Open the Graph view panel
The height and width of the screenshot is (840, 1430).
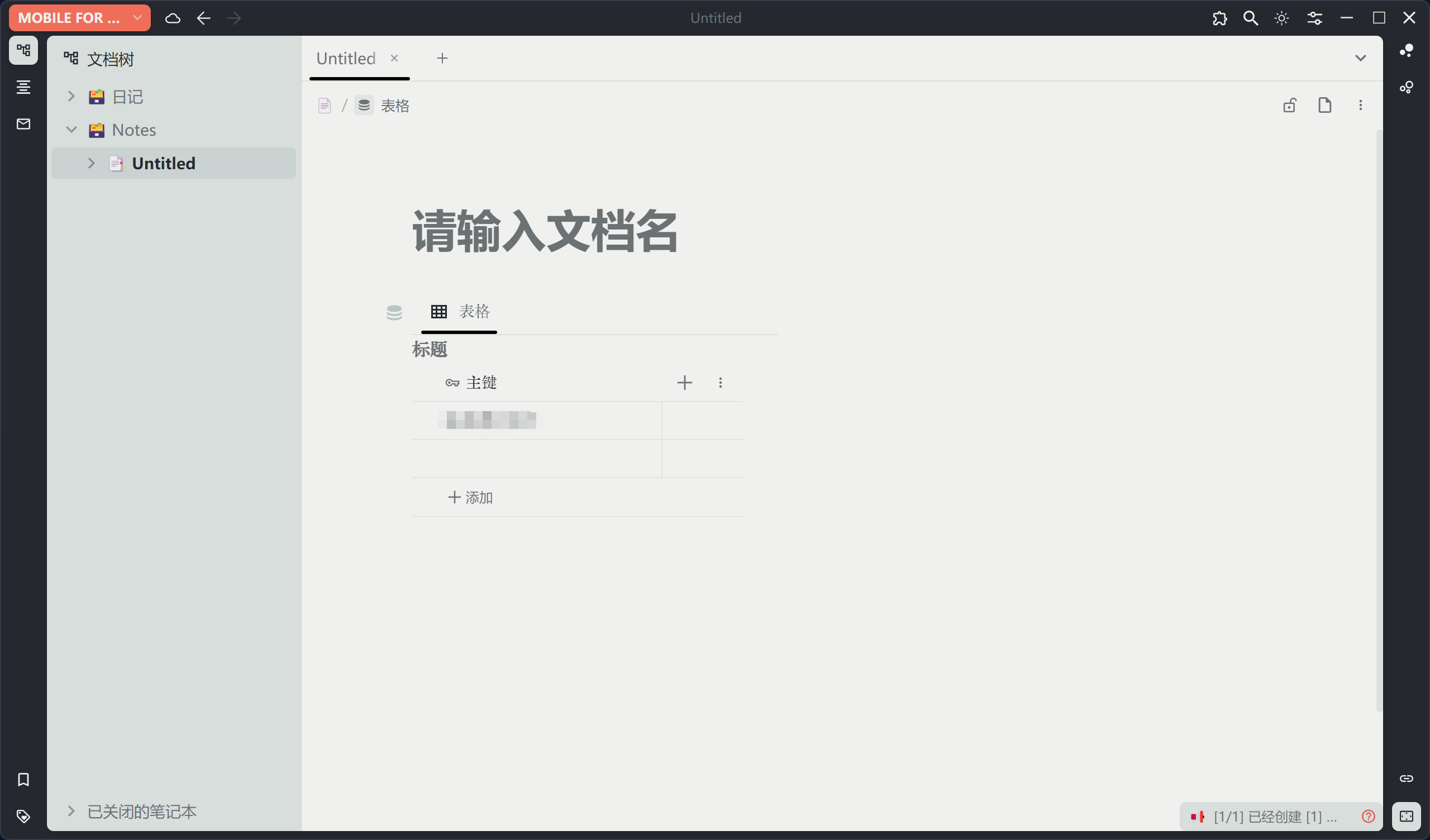pos(1406,50)
